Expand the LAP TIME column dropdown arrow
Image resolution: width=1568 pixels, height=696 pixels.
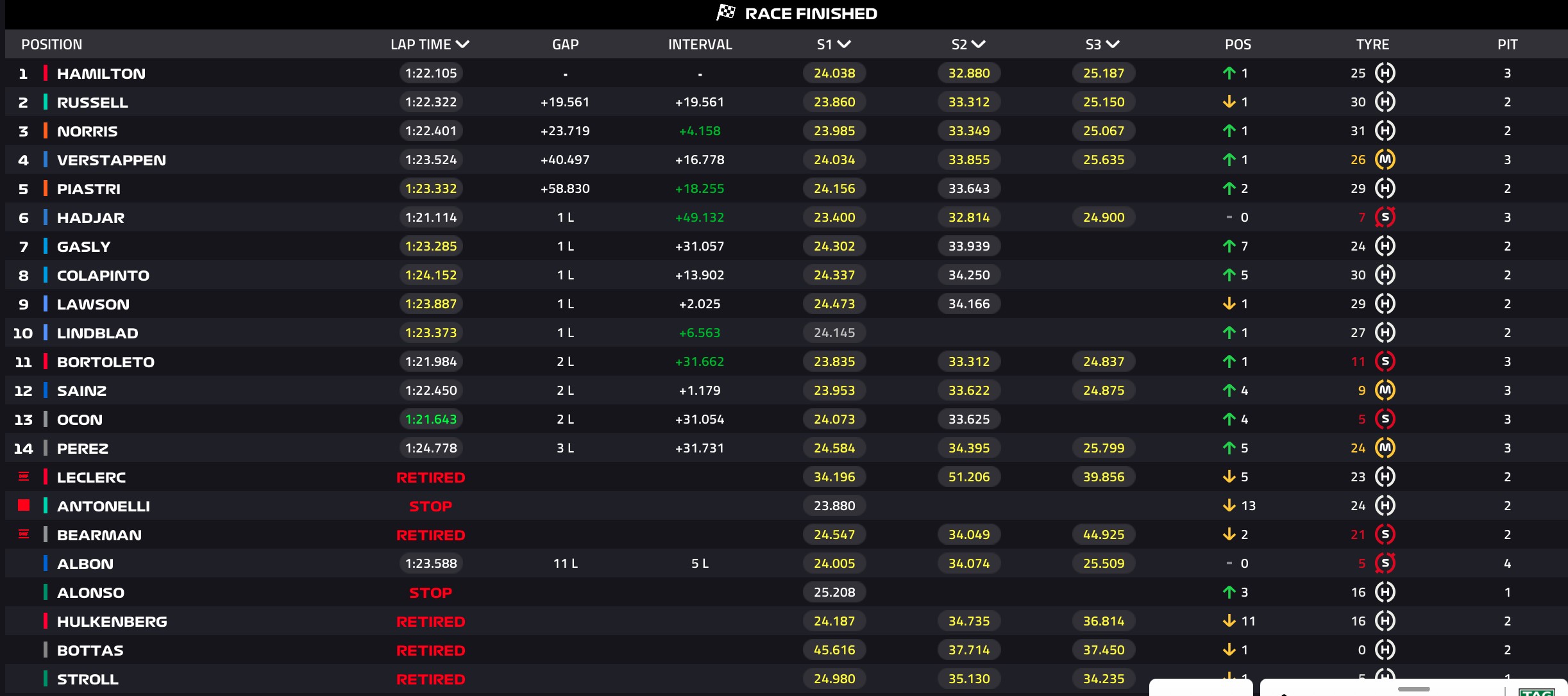[462, 44]
